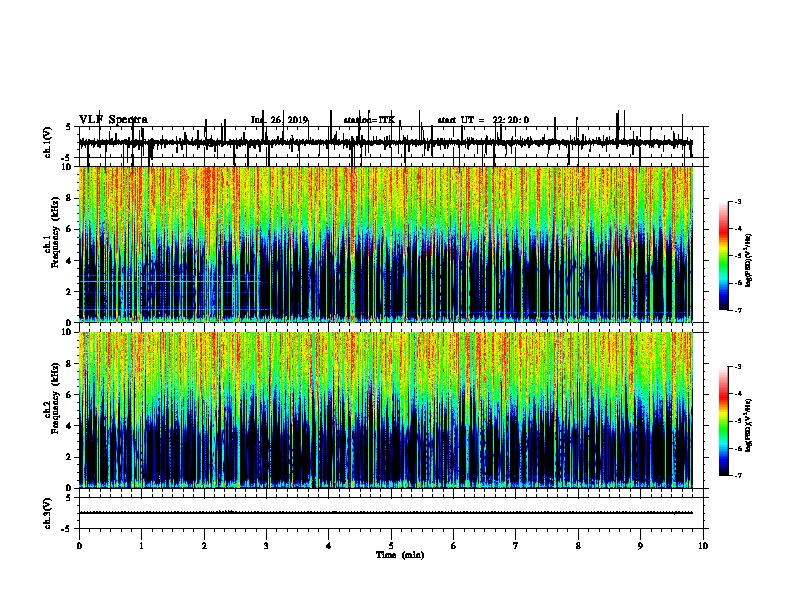Click the "8" kHz tick on ch.2 spectrogram

70,364
